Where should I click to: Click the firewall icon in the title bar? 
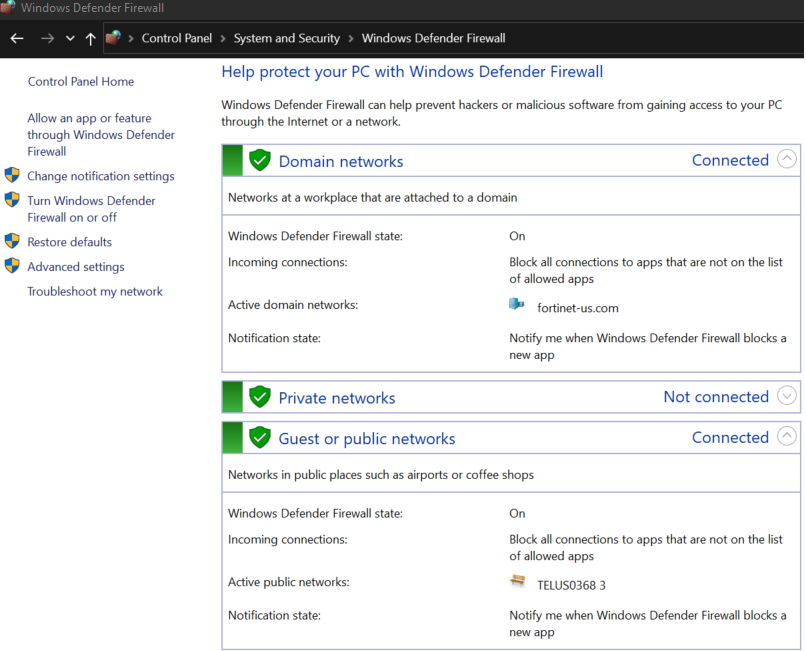10,8
